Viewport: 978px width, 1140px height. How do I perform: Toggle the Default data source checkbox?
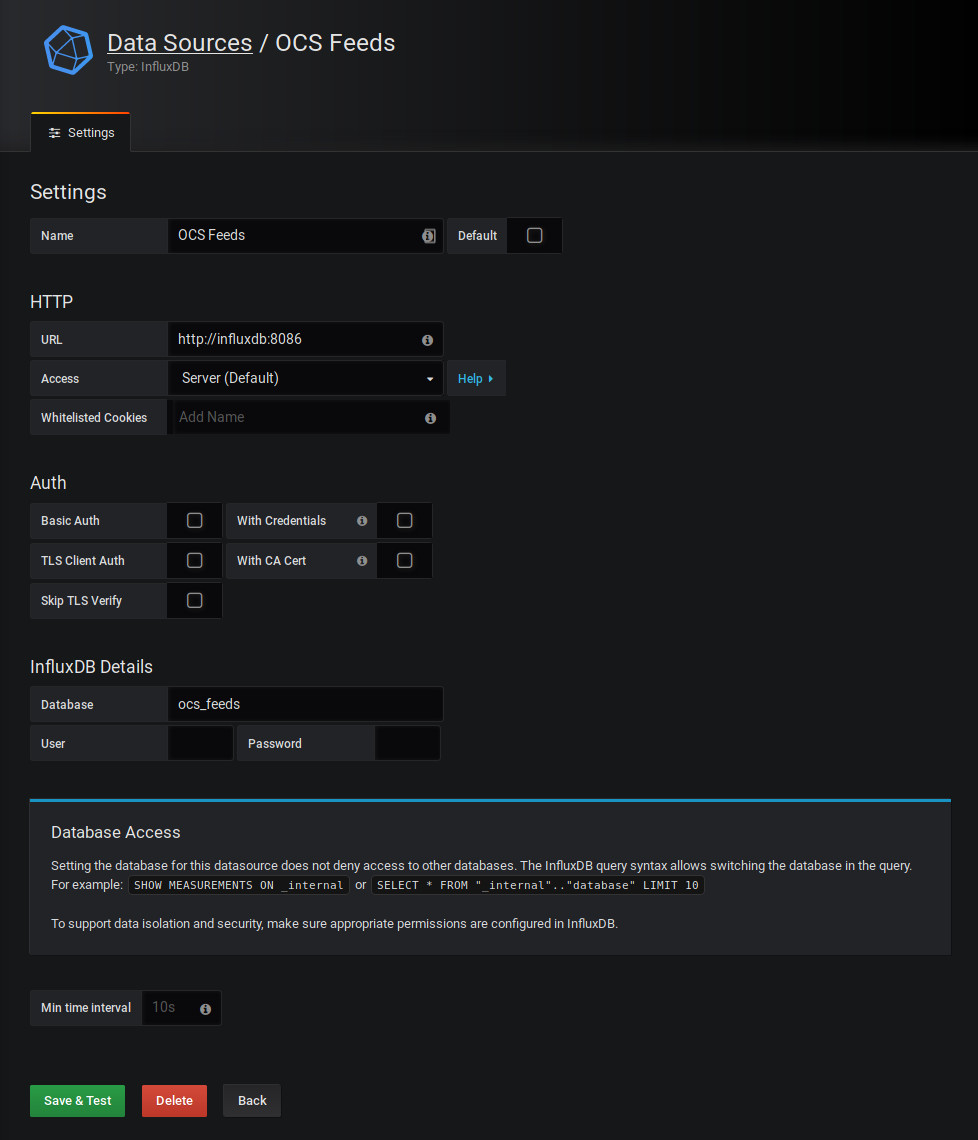(x=534, y=236)
